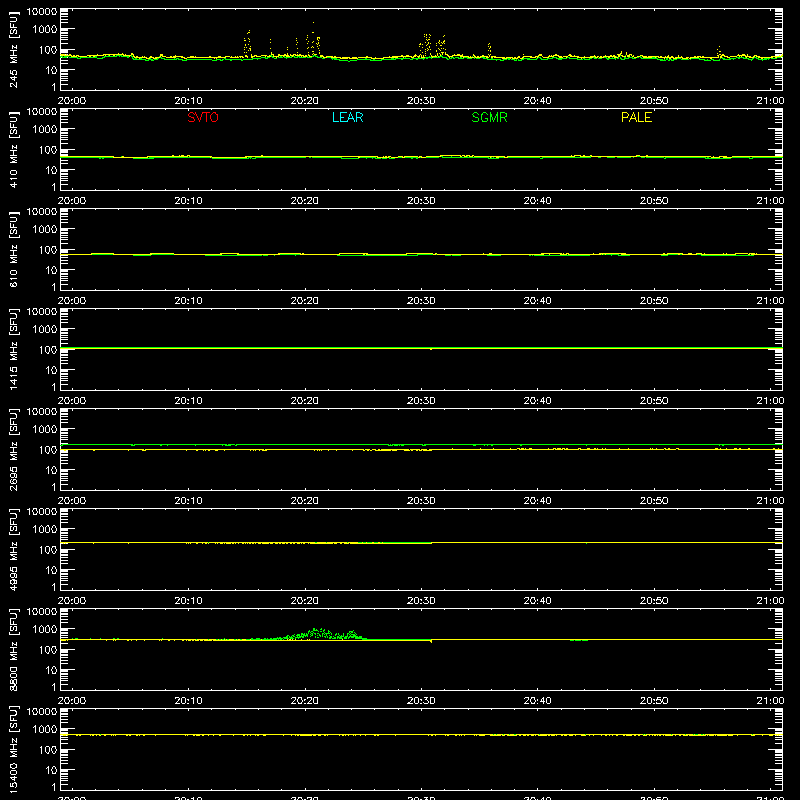The image size is (800, 800).
Task: Click the cyan LEAR station label
Action: pyautogui.click(x=347, y=117)
